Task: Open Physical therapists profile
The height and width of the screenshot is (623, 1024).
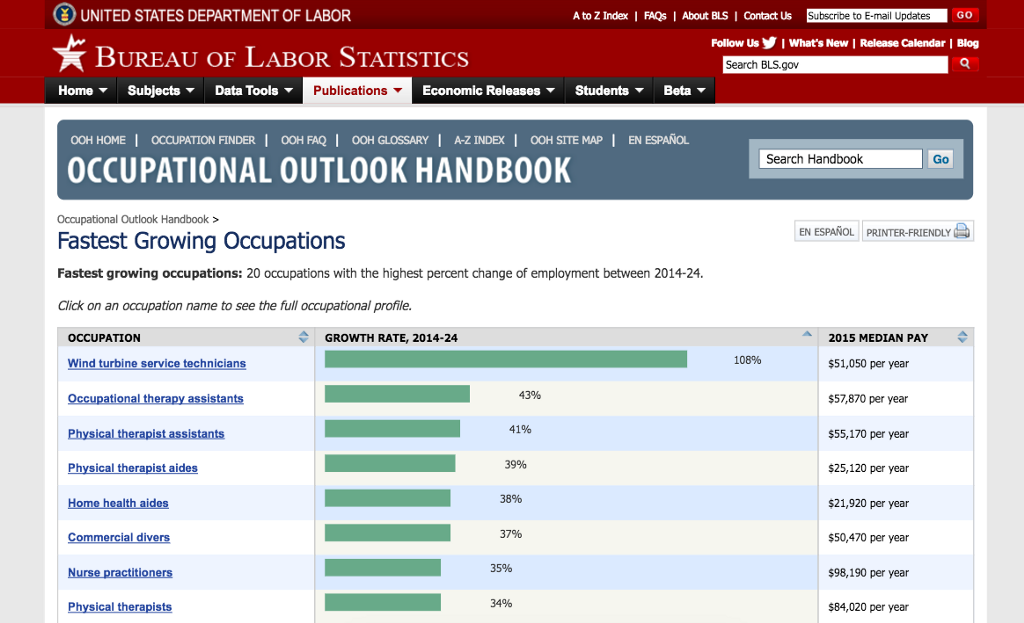Action: pos(120,607)
